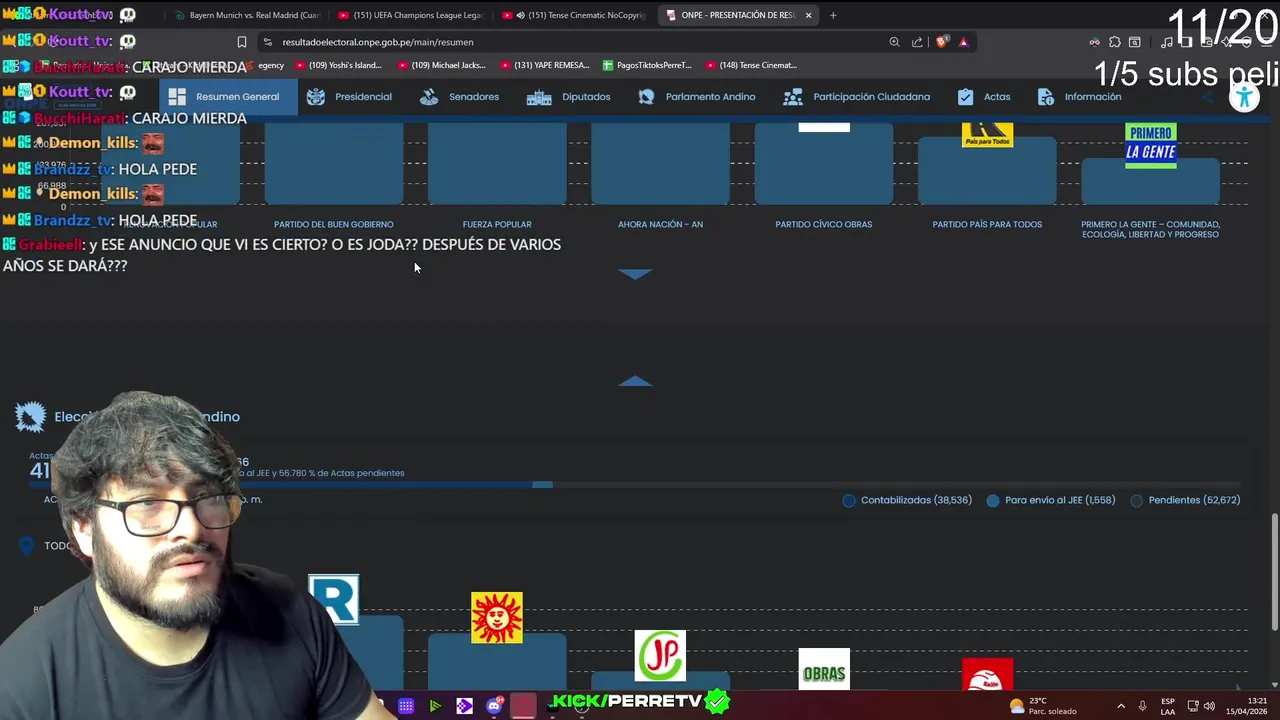Screen dimensions: 1280x720
Task: Switch to the Bayern Munich vs Real Madrid tab
Action: click(246, 15)
